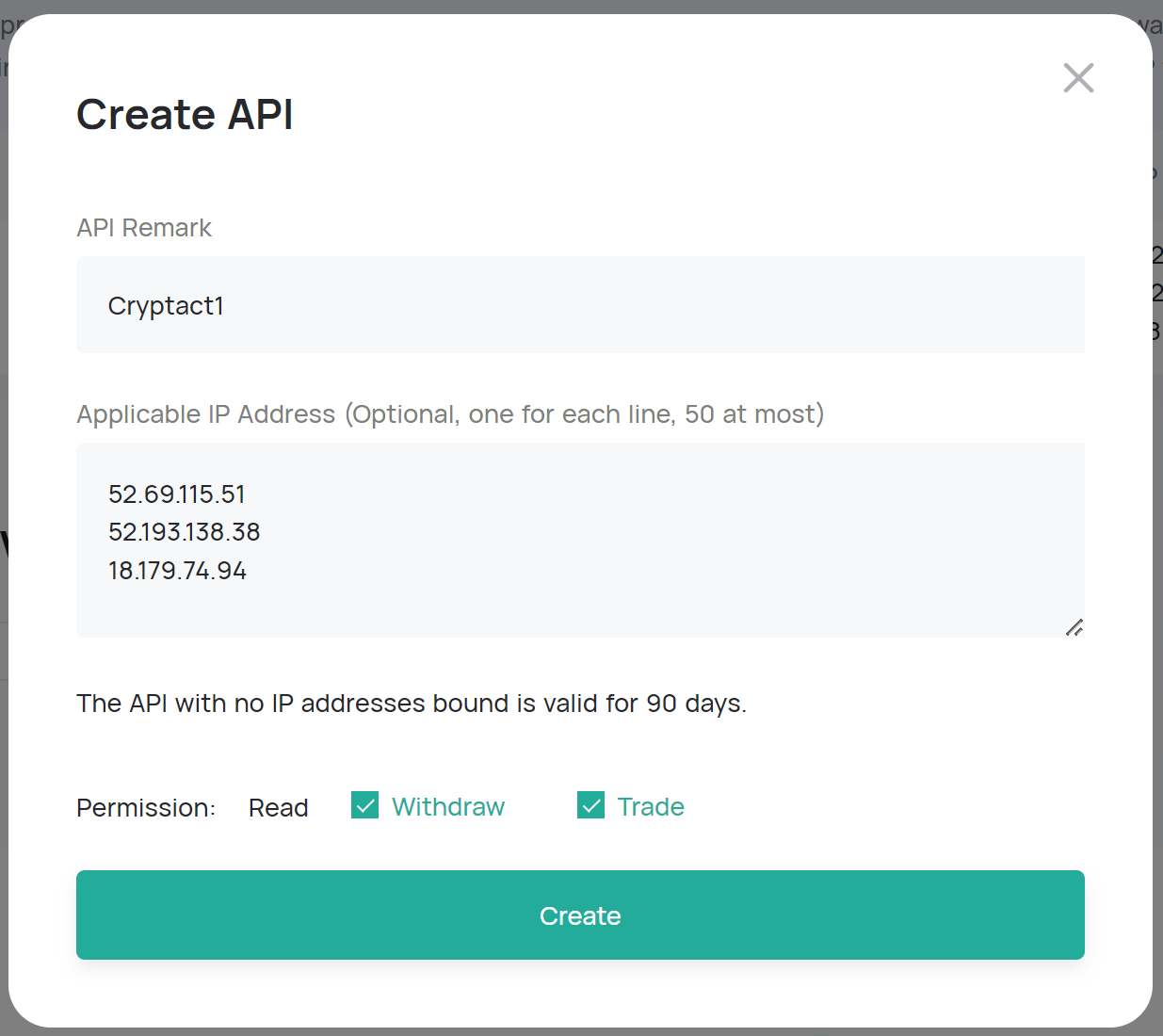Close the Create API dialog
The height and width of the screenshot is (1036, 1163).
(x=1078, y=78)
